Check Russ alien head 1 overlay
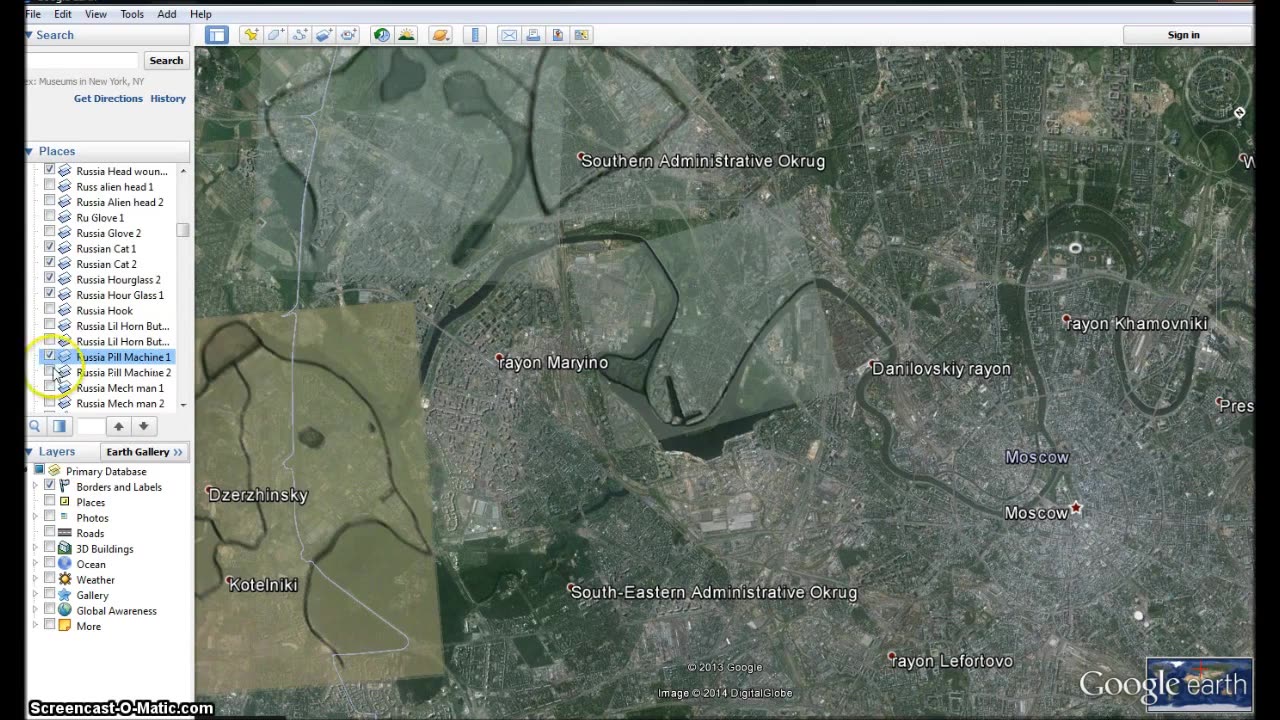 tap(49, 186)
